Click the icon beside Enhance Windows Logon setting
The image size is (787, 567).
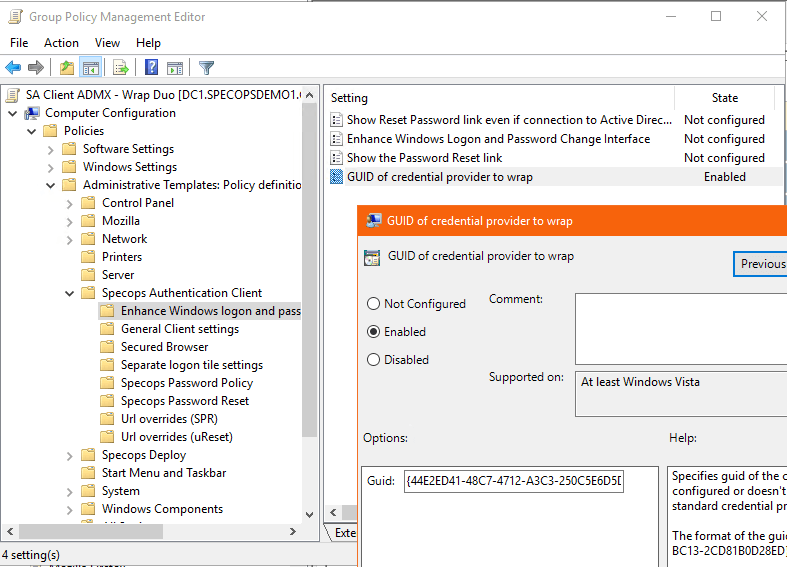click(336, 139)
